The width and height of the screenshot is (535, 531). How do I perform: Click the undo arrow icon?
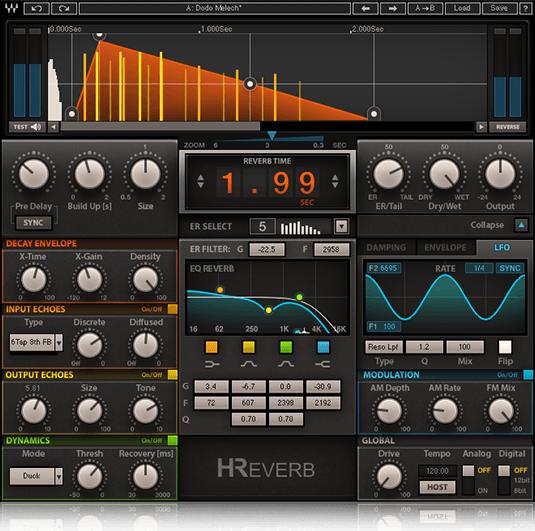(x=37, y=8)
